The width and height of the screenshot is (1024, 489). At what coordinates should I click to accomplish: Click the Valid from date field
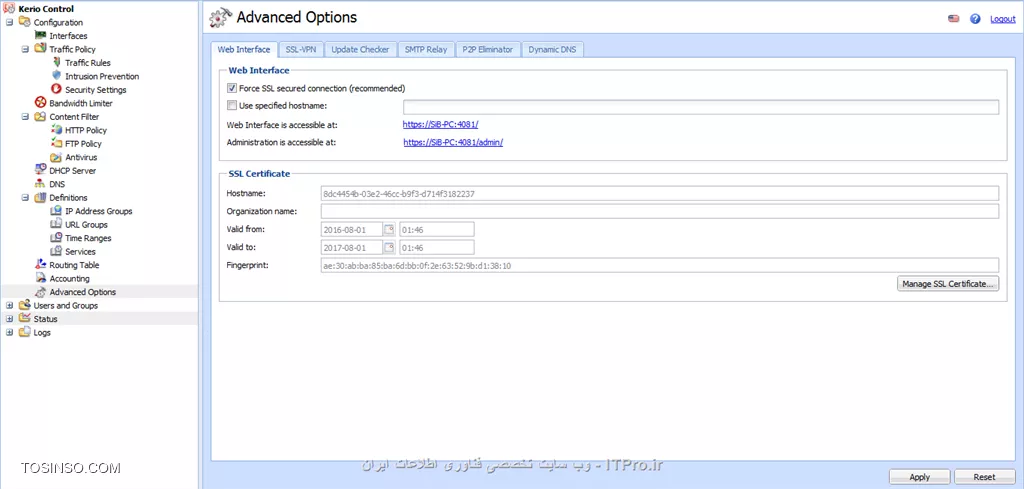coord(351,229)
